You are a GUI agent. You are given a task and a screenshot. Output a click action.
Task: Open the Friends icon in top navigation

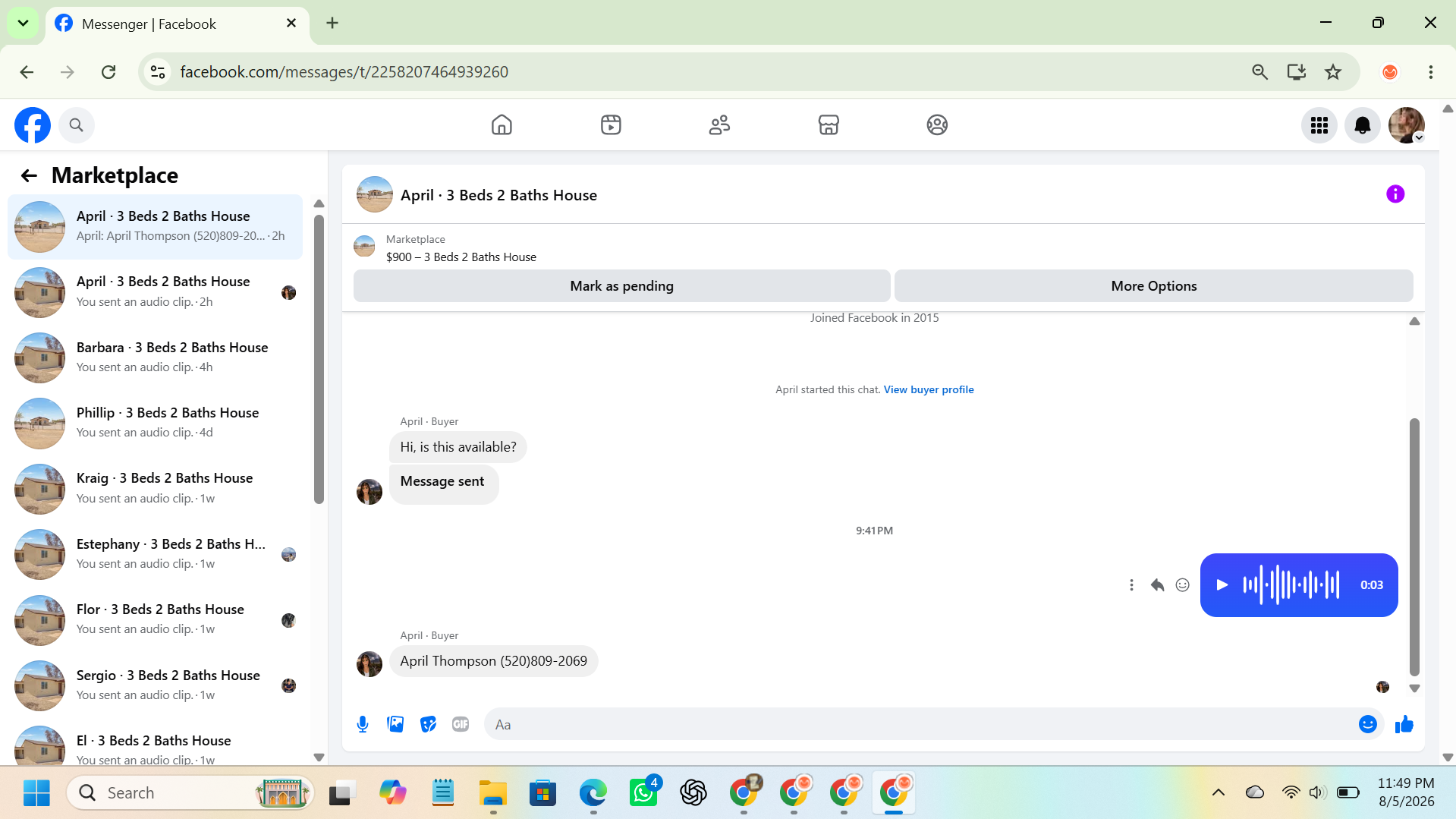tap(719, 124)
